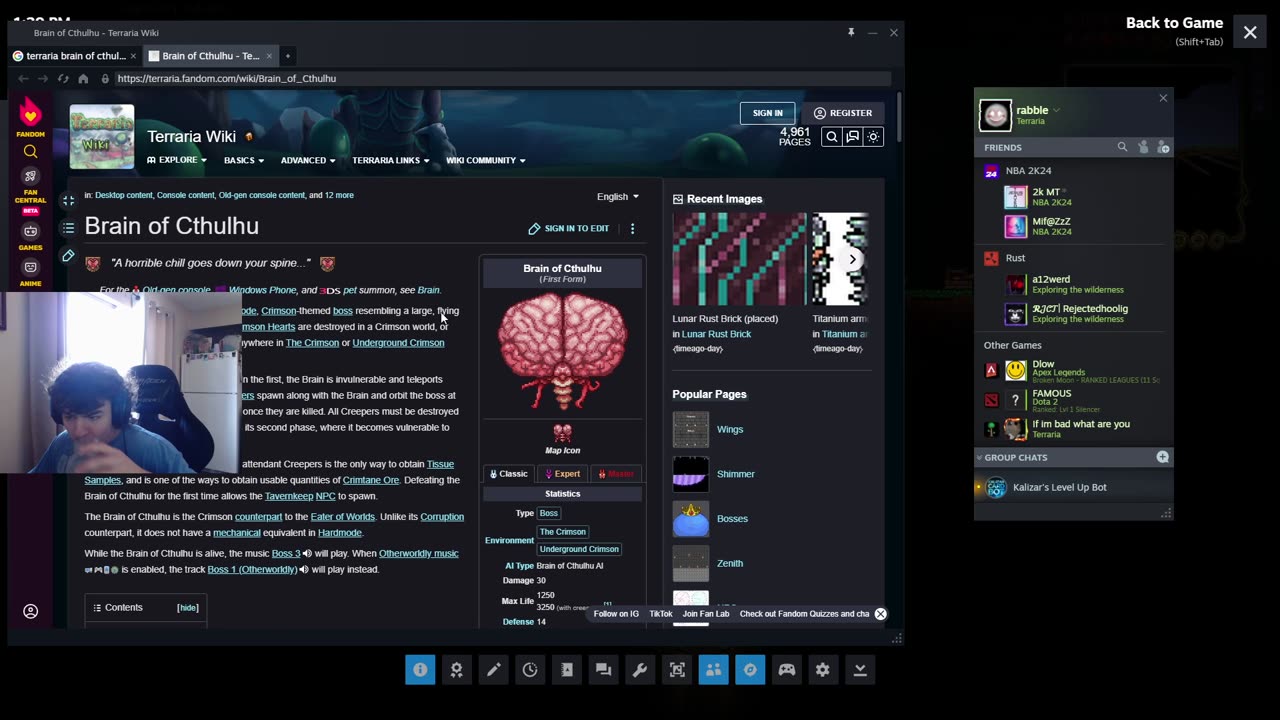Viewport: 1280px width, 720px height.
Task: Open Fan Central in Fandom sidebar
Action: tap(30, 187)
